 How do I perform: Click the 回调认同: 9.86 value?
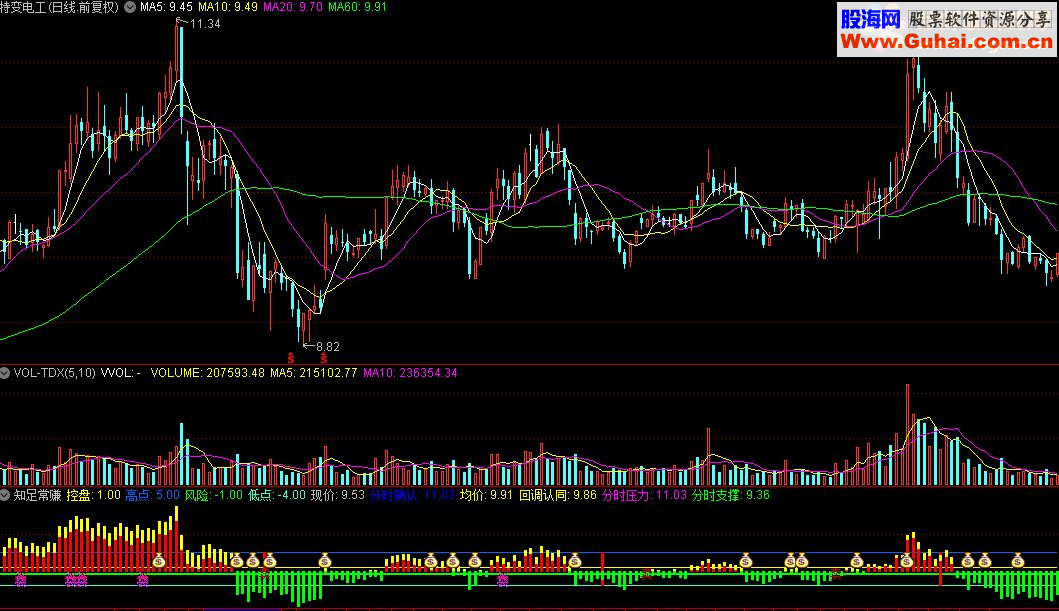point(558,495)
